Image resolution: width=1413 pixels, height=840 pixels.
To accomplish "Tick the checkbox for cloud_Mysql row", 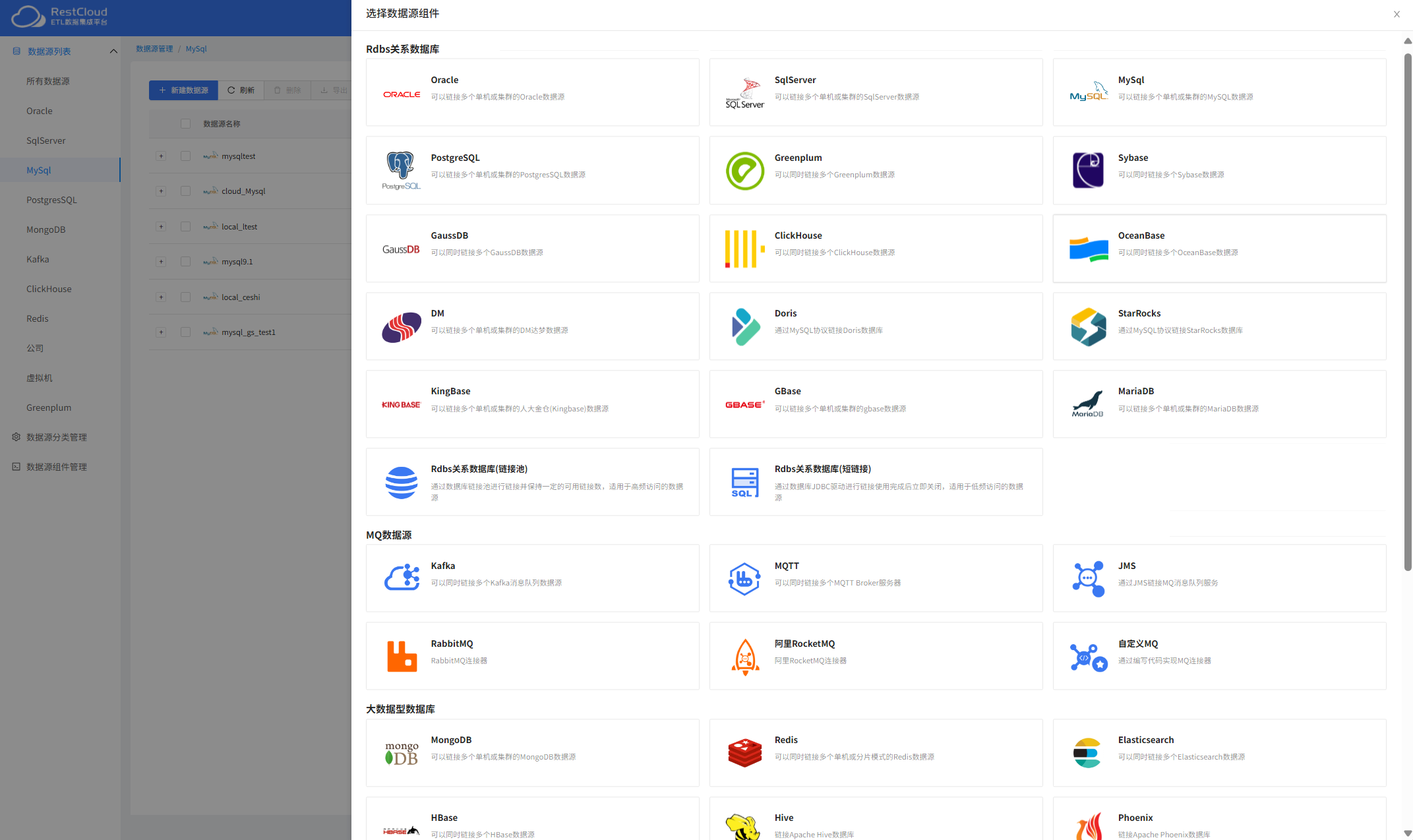I will [x=185, y=191].
